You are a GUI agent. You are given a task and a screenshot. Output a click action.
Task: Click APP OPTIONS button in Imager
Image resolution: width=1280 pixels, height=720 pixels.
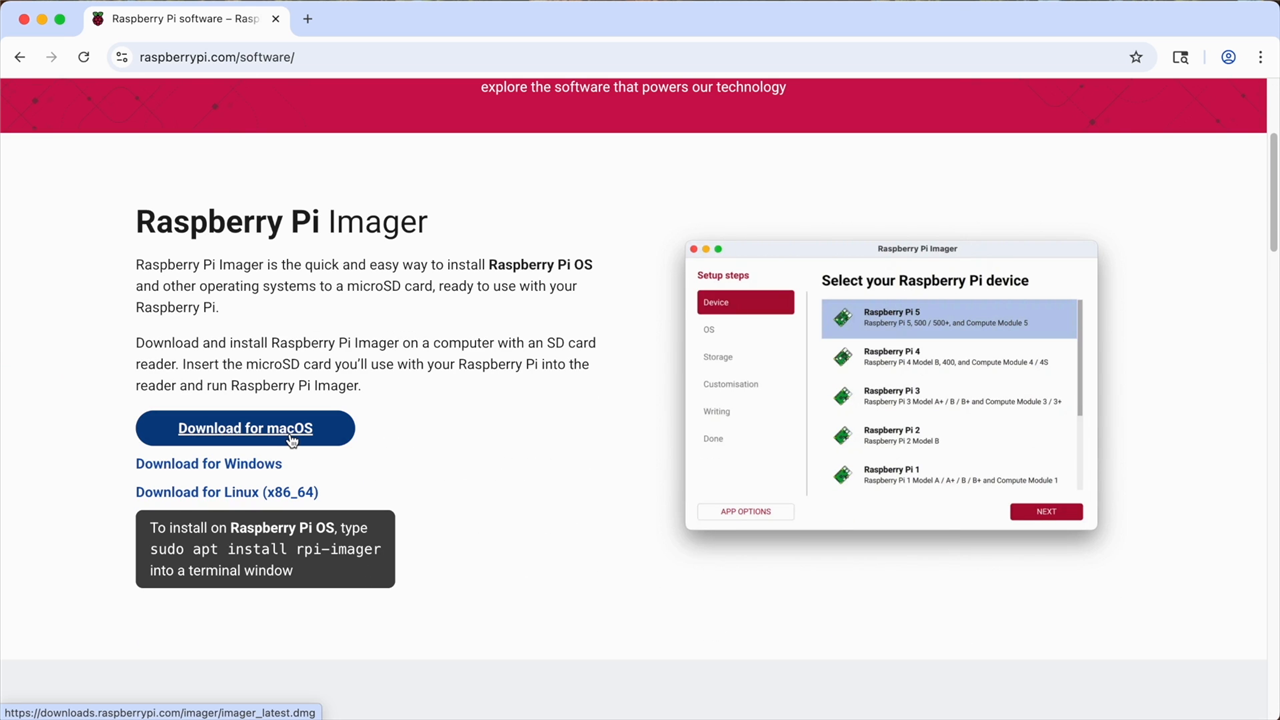click(746, 511)
